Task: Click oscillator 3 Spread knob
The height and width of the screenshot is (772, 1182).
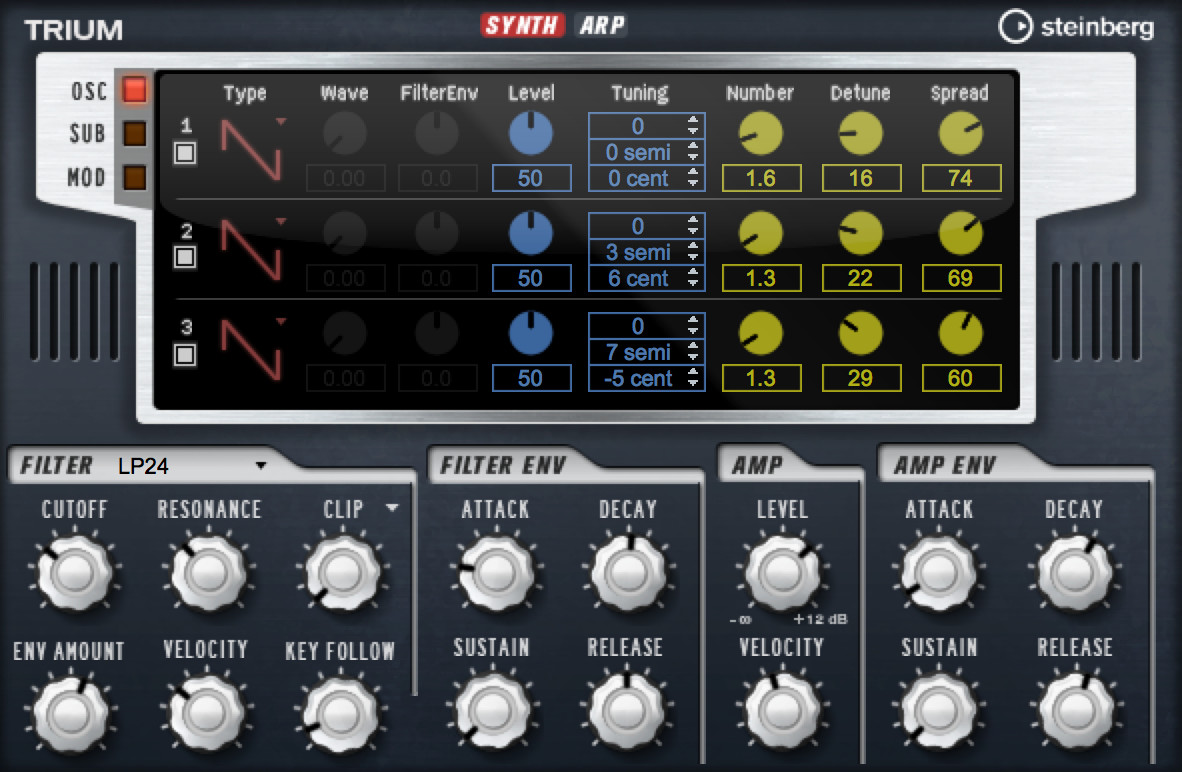Action: coord(960,333)
